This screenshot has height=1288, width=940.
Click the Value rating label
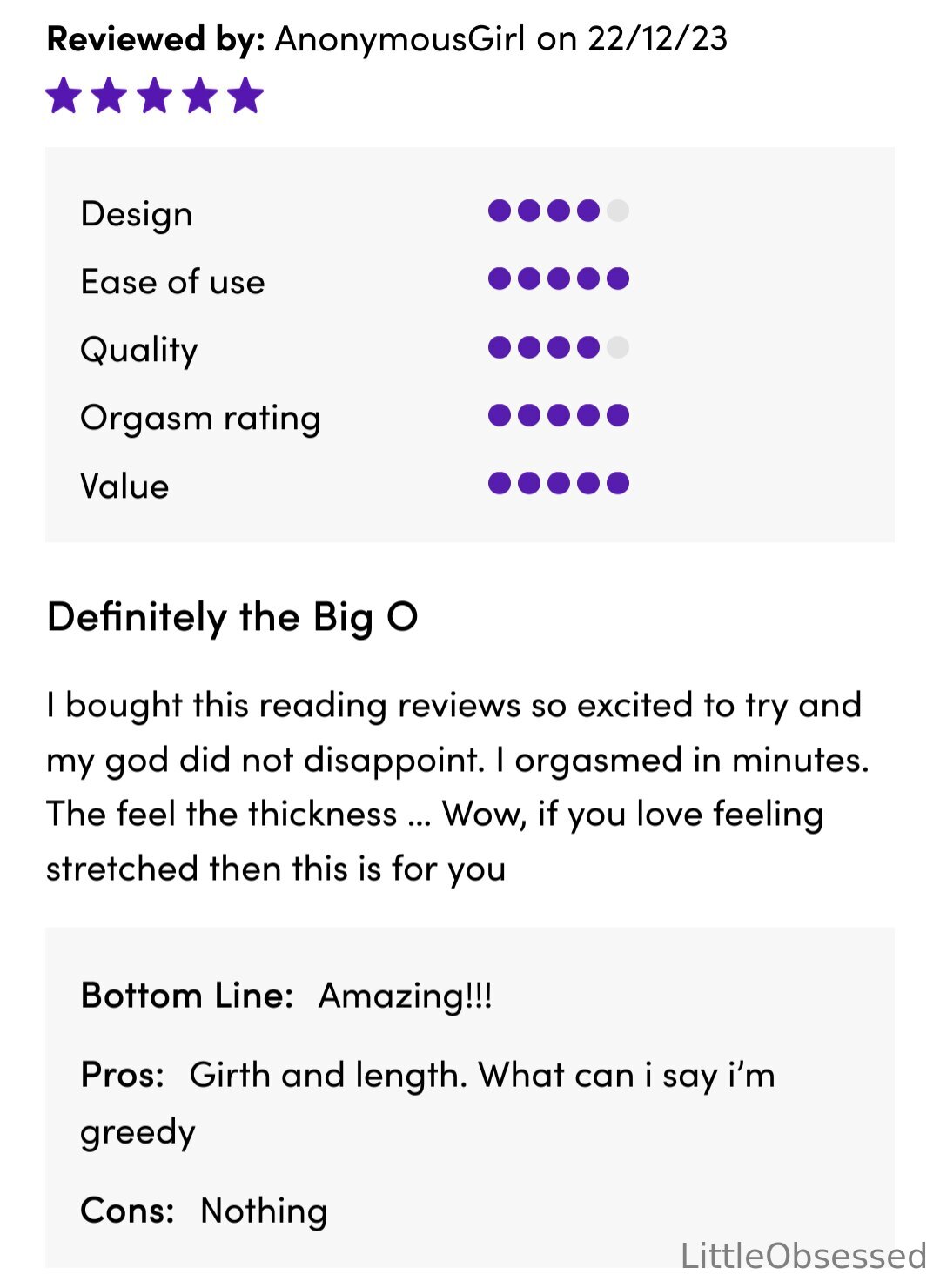(124, 486)
